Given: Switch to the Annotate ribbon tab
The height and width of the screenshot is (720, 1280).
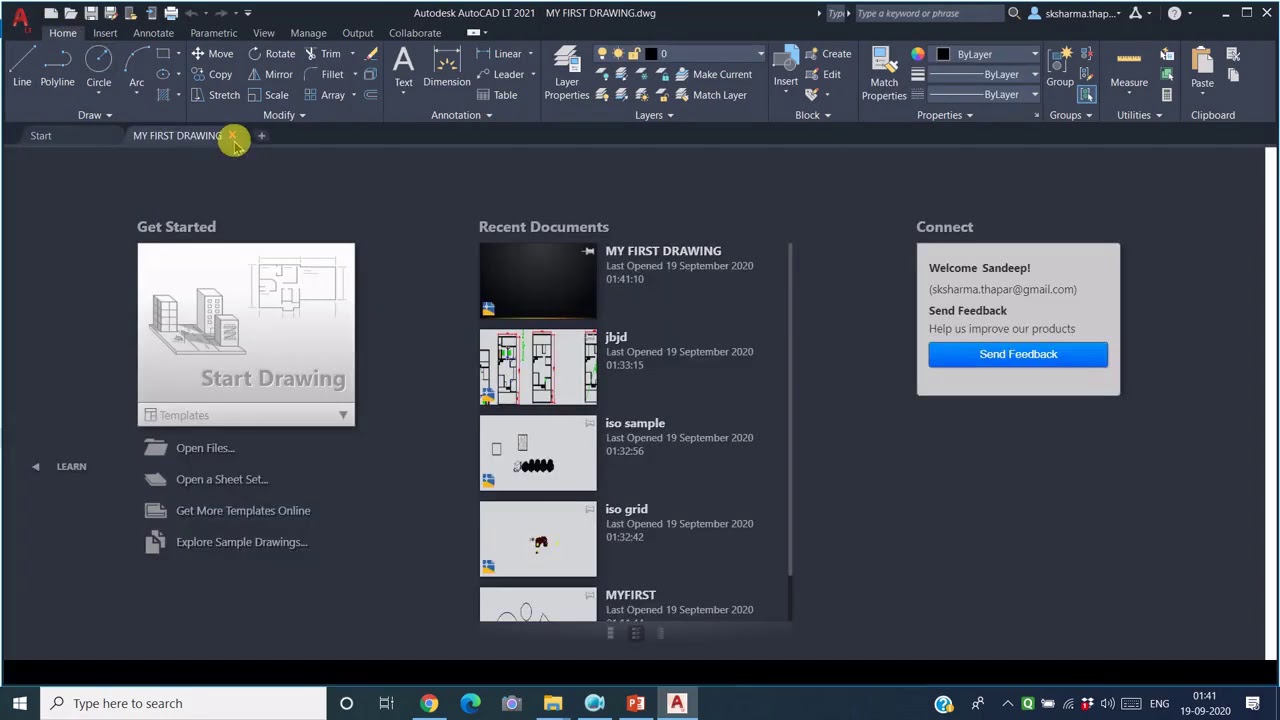Looking at the screenshot, I should point(153,33).
